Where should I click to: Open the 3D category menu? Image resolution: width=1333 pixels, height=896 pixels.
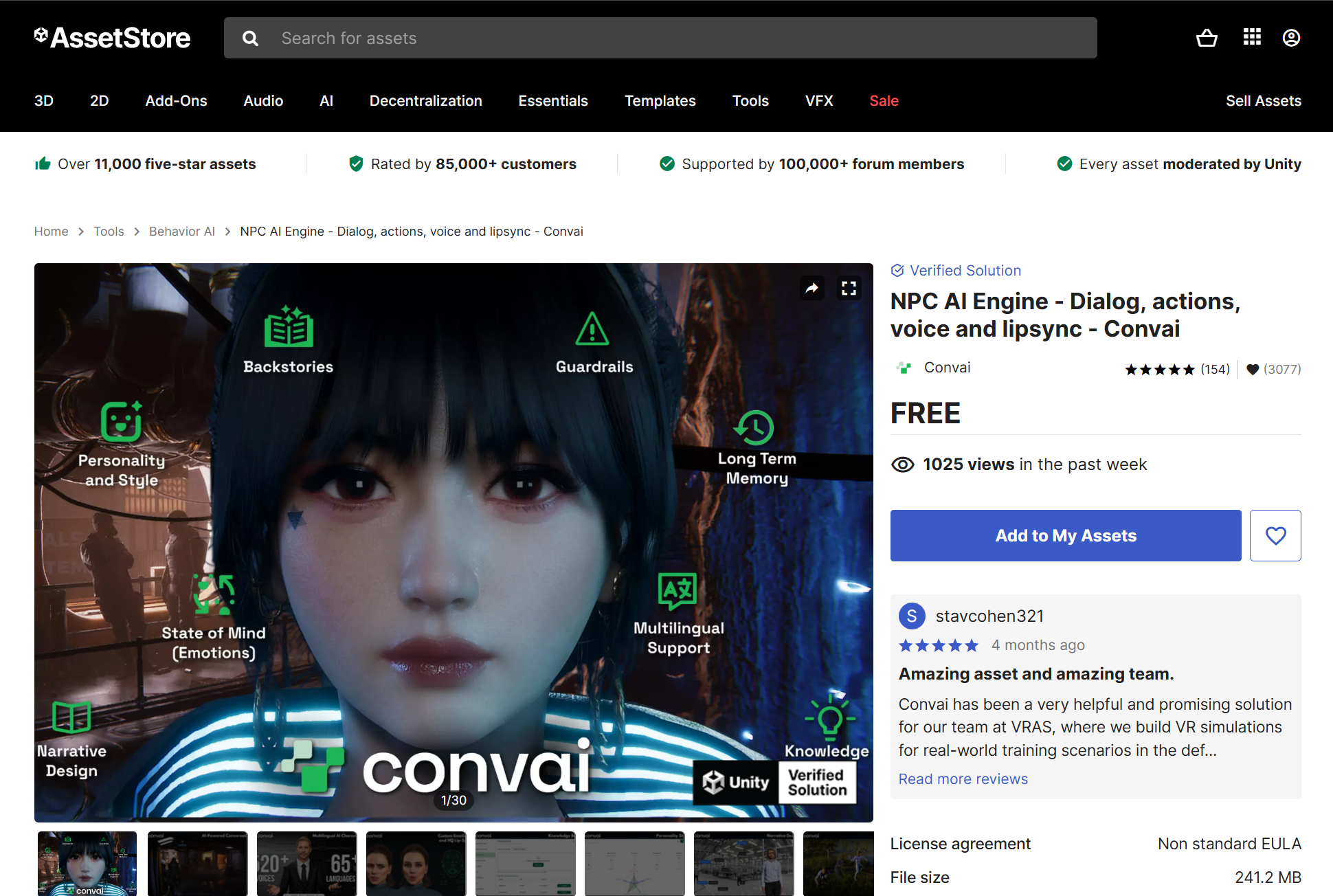click(44, 101)
